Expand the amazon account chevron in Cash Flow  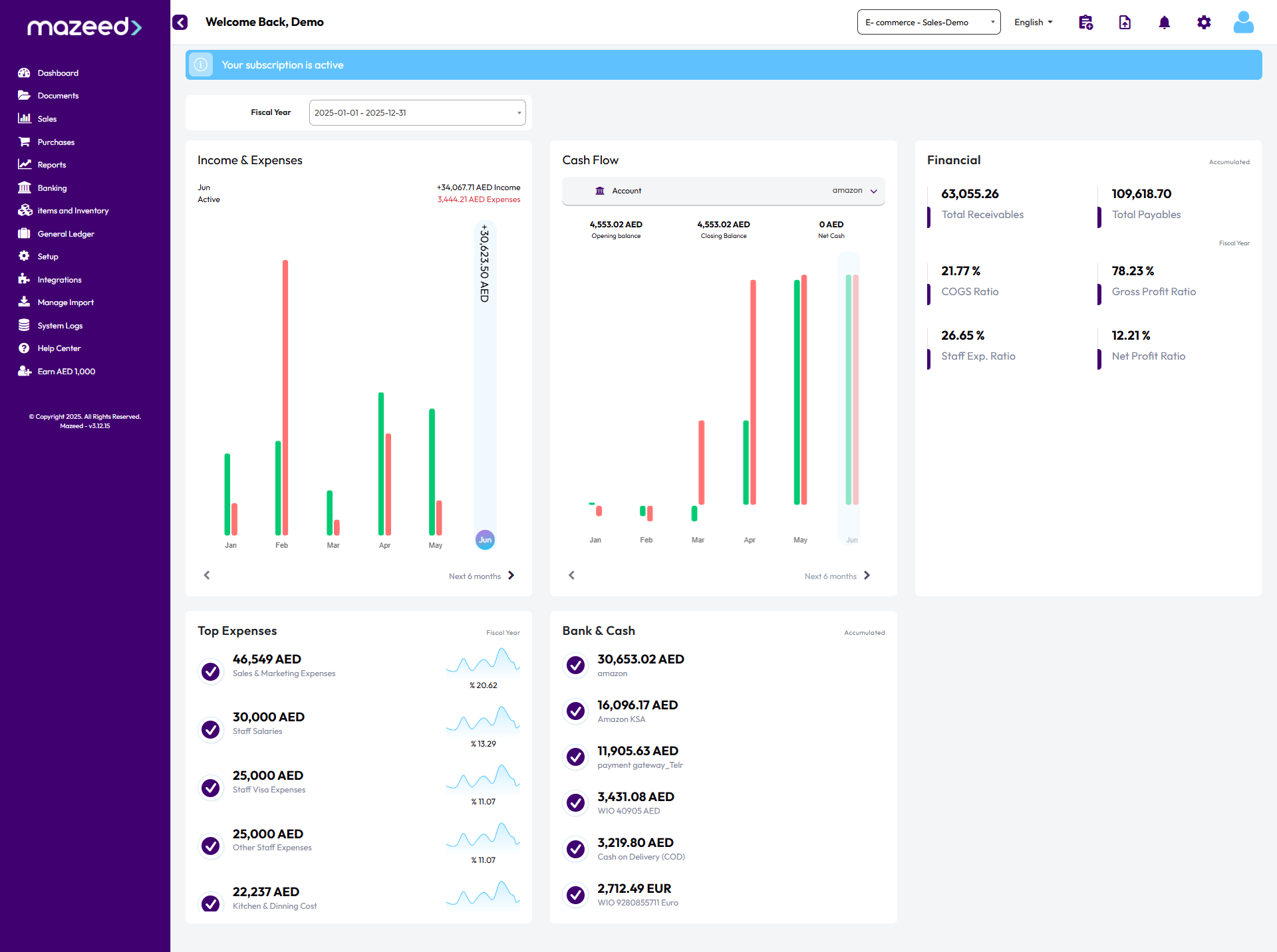pos(873,191)
